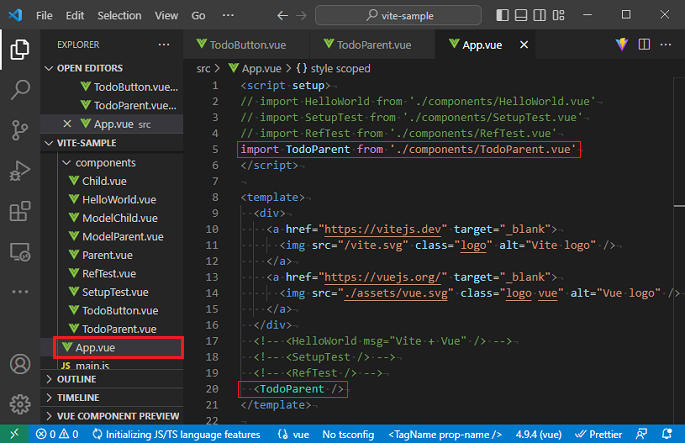The width and height of the screenshot is (685, 443).
Task: Open editor More Actions ellipsis
Action: [x=665, y=44]
